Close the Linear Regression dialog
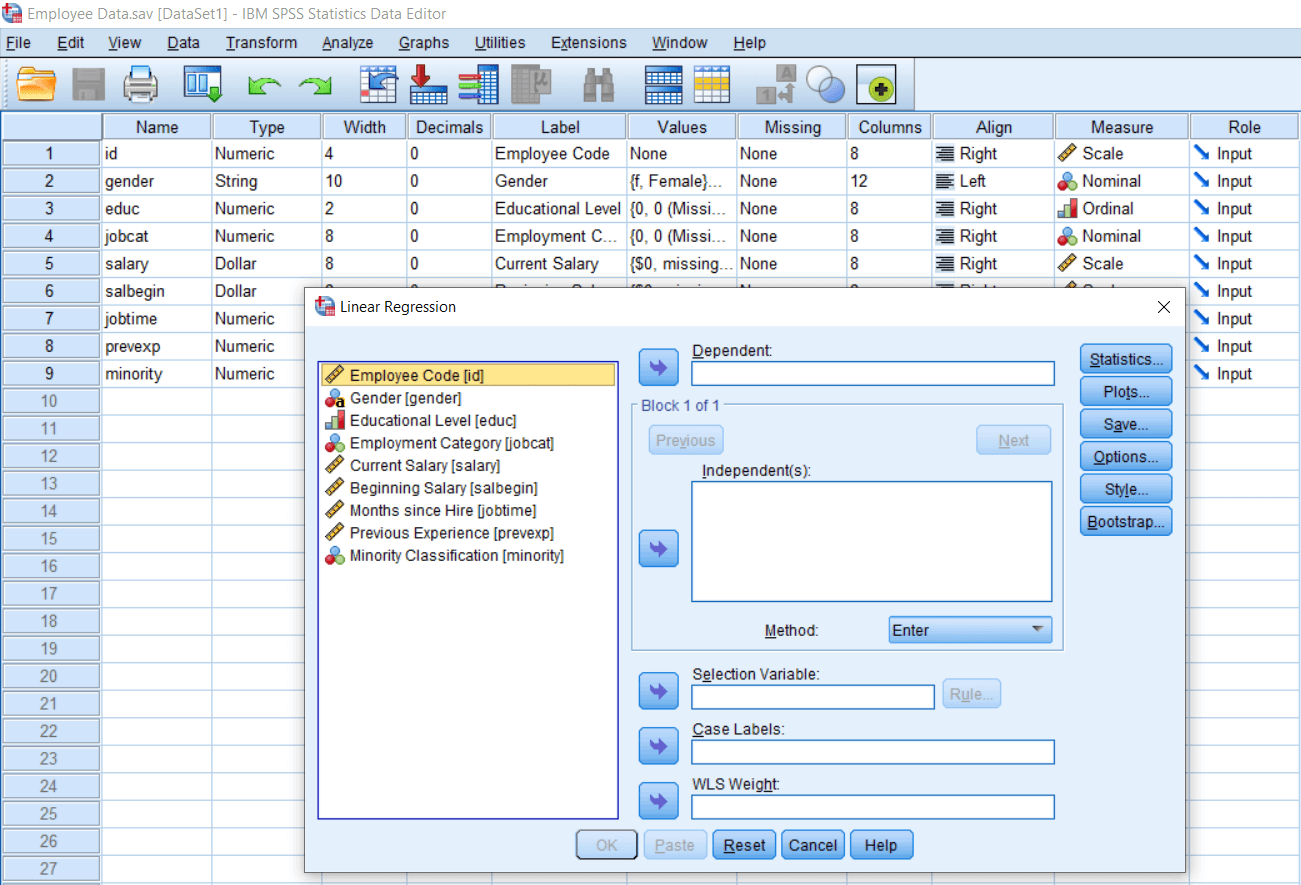This screenshot has height=885, width=1301. 1163,307
